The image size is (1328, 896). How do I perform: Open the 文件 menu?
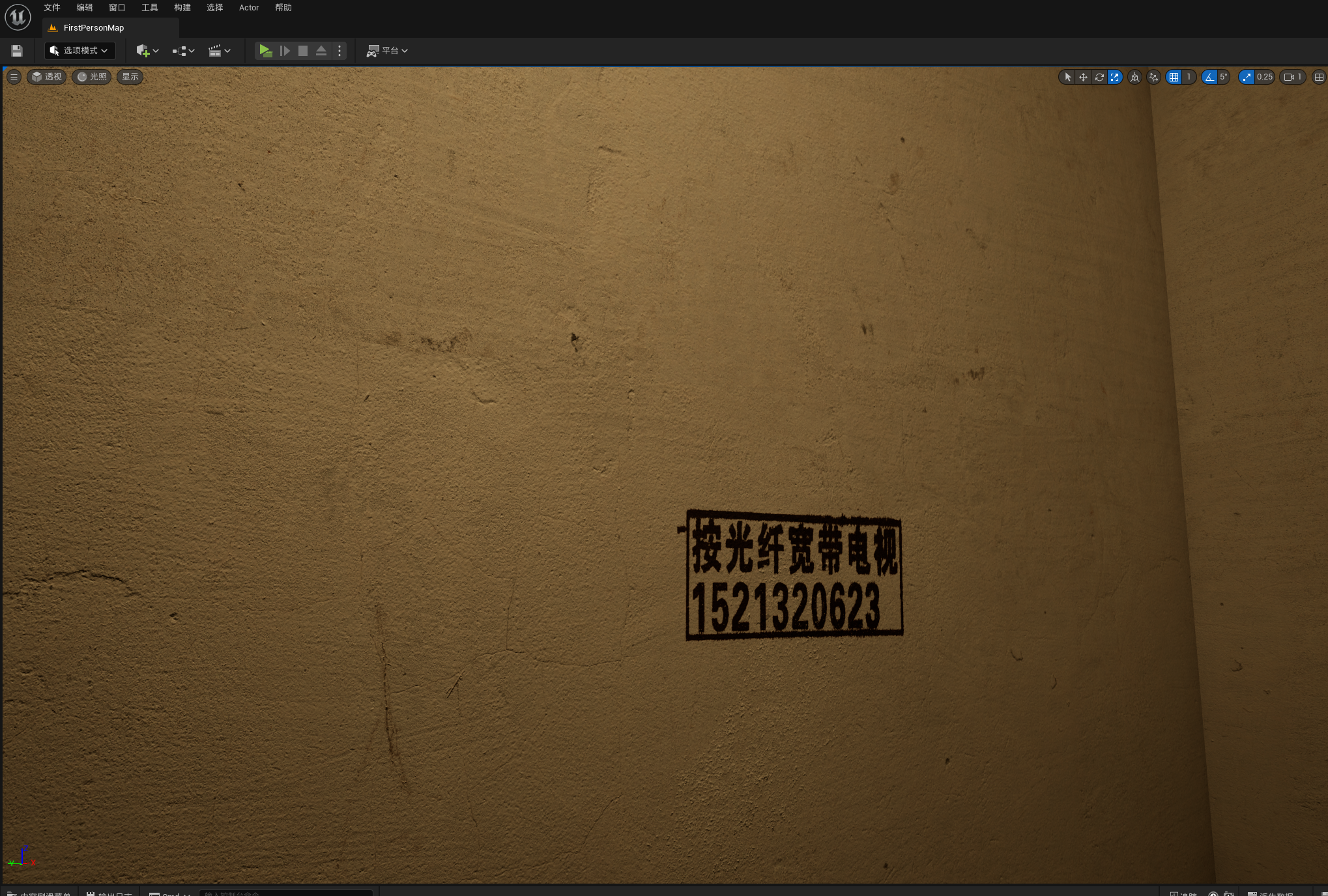click(x=51, y=8)
